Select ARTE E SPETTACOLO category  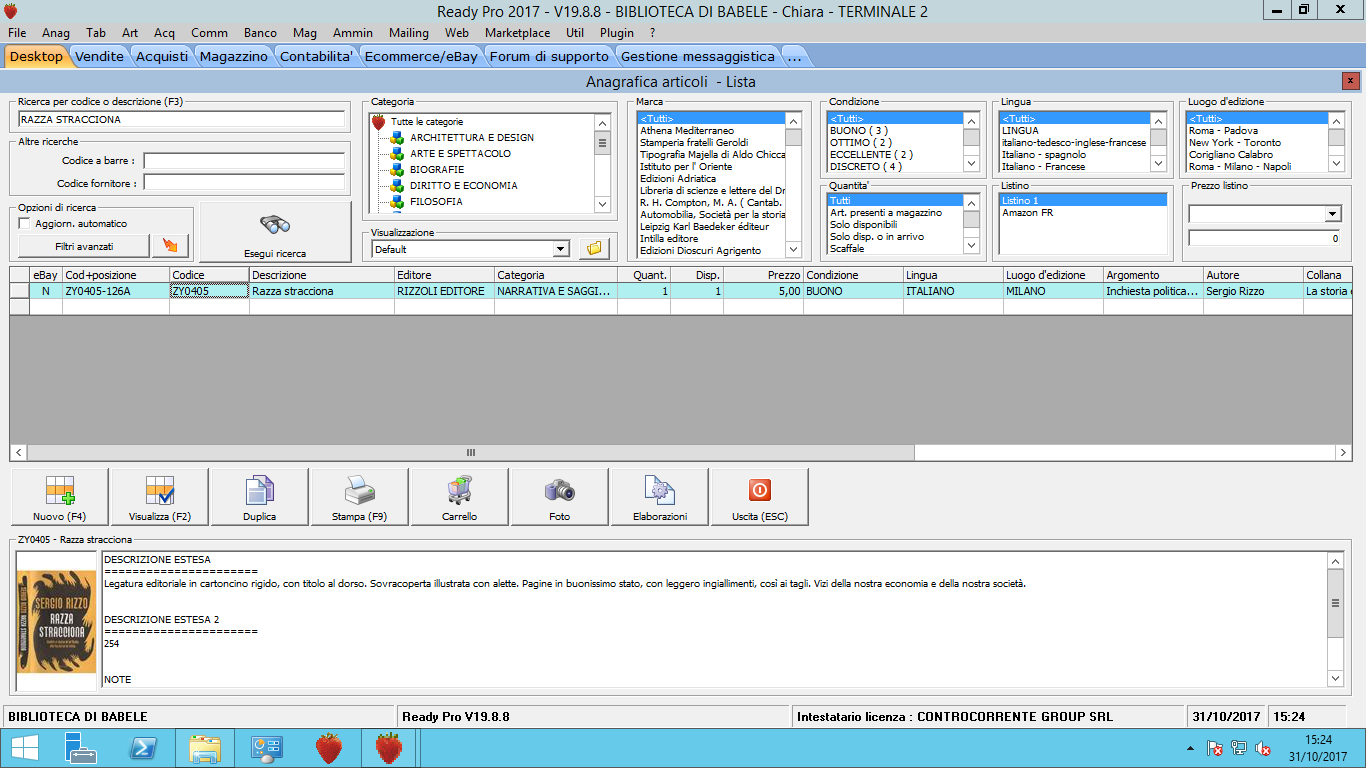pyautogui.click(x=460, y=154)
